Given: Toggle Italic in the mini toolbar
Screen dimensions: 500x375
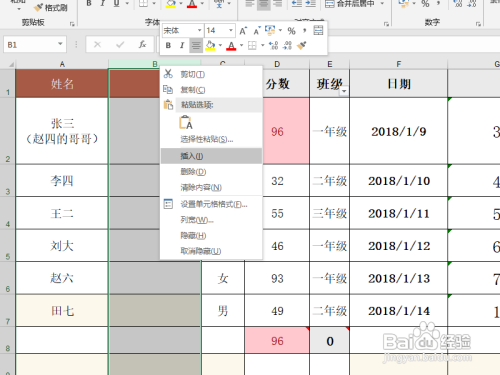Looking at the screenshot, I should 182,46.
